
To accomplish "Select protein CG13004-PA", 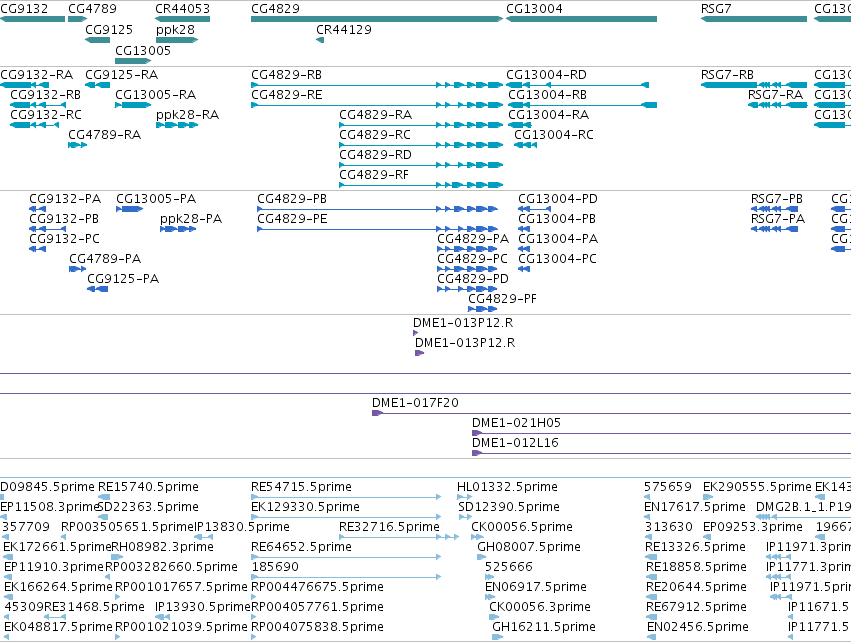I will pos(558,239).
